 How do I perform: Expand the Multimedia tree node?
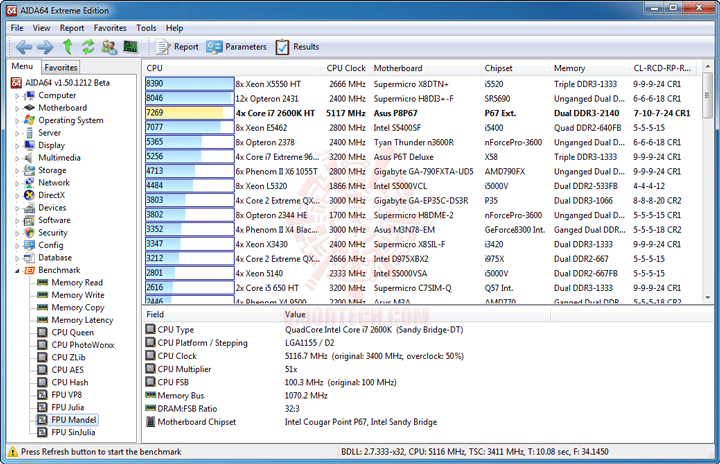pyautogui.click(x=17, y=158)
